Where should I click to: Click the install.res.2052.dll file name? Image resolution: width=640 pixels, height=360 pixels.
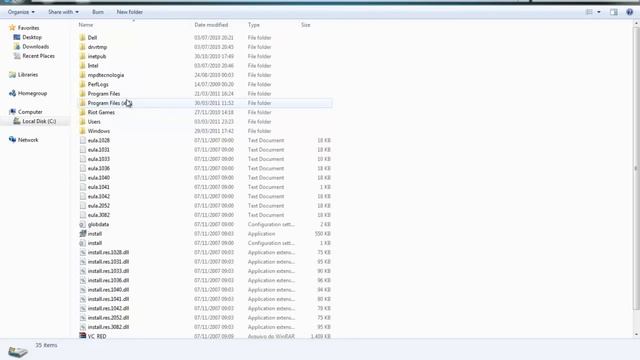pos(108,318)
